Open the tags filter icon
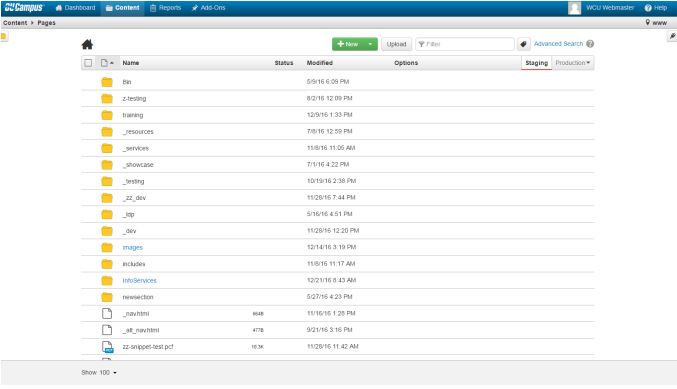677x389 pixels. [523, 44]
